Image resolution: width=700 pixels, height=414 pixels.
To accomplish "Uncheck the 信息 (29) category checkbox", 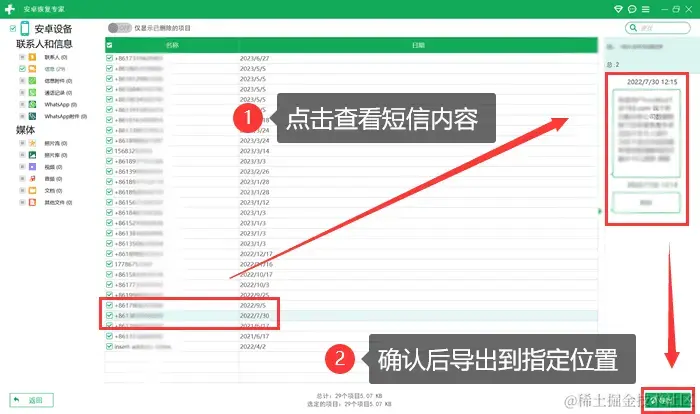I will click(x=22, y=69).
